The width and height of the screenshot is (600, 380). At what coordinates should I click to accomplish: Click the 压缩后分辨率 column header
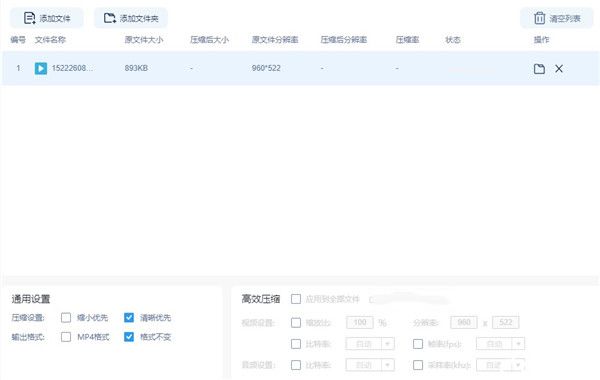(344, 39)
